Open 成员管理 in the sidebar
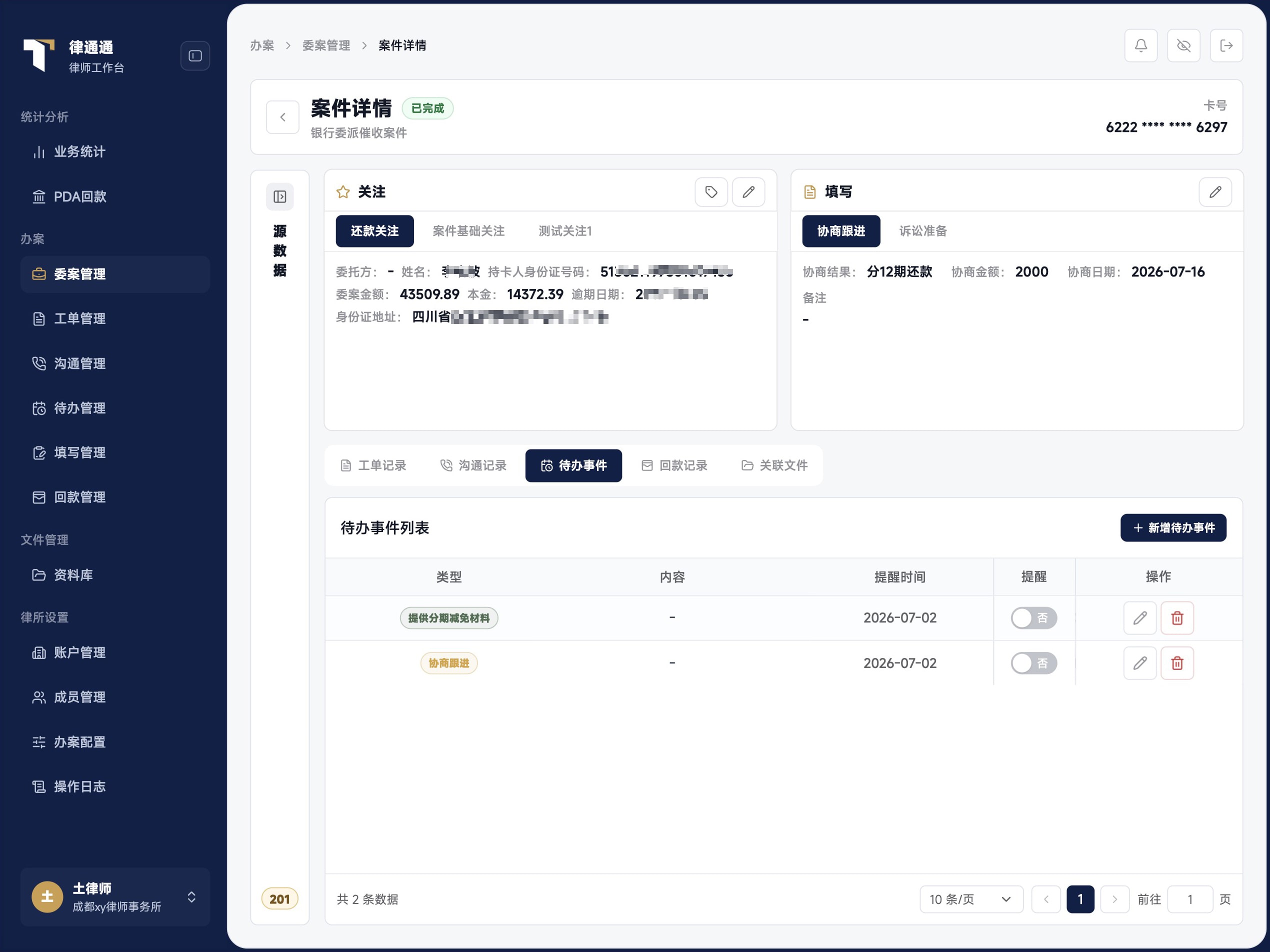 click(x=115, y=697)
